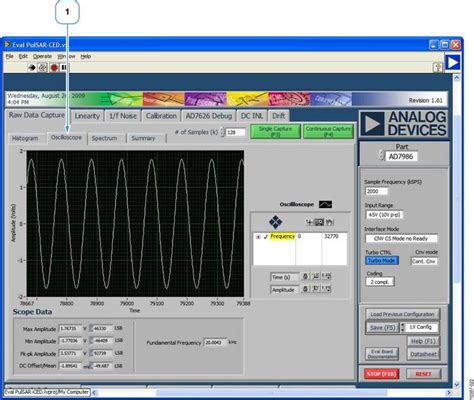Click the LabVIEW title bar icon

(x=7, y=44)
